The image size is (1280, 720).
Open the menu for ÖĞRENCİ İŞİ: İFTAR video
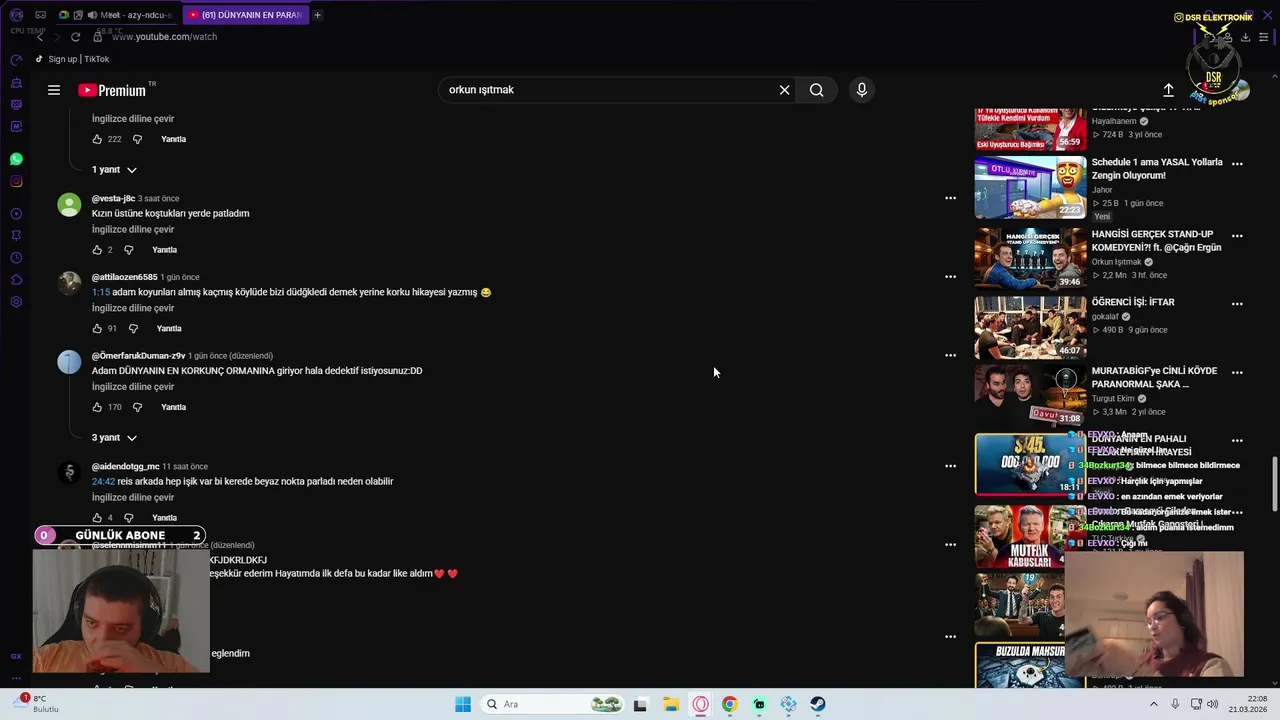[x=1237, y=304]
